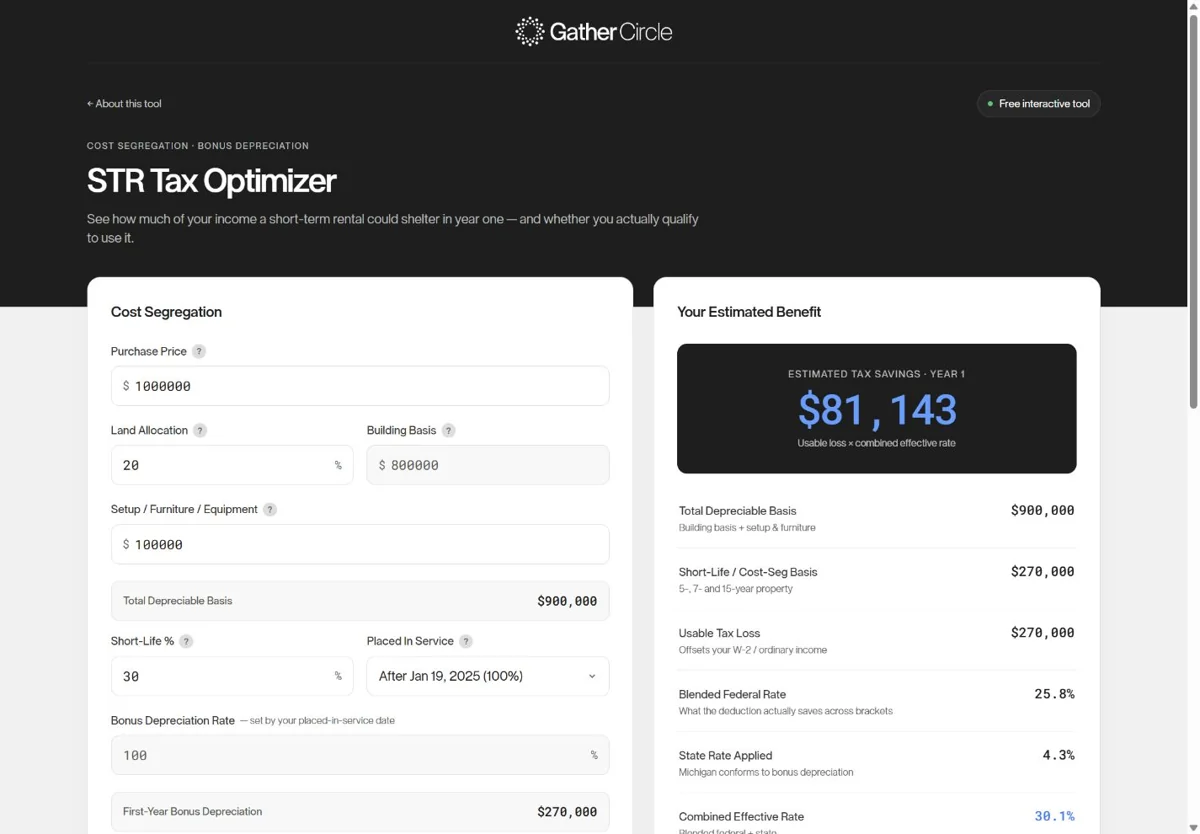The height and width of the screenshot is (834, 1200).
Task: Click the $81,143 estimated tax savings figure
Action: point(877,410)
